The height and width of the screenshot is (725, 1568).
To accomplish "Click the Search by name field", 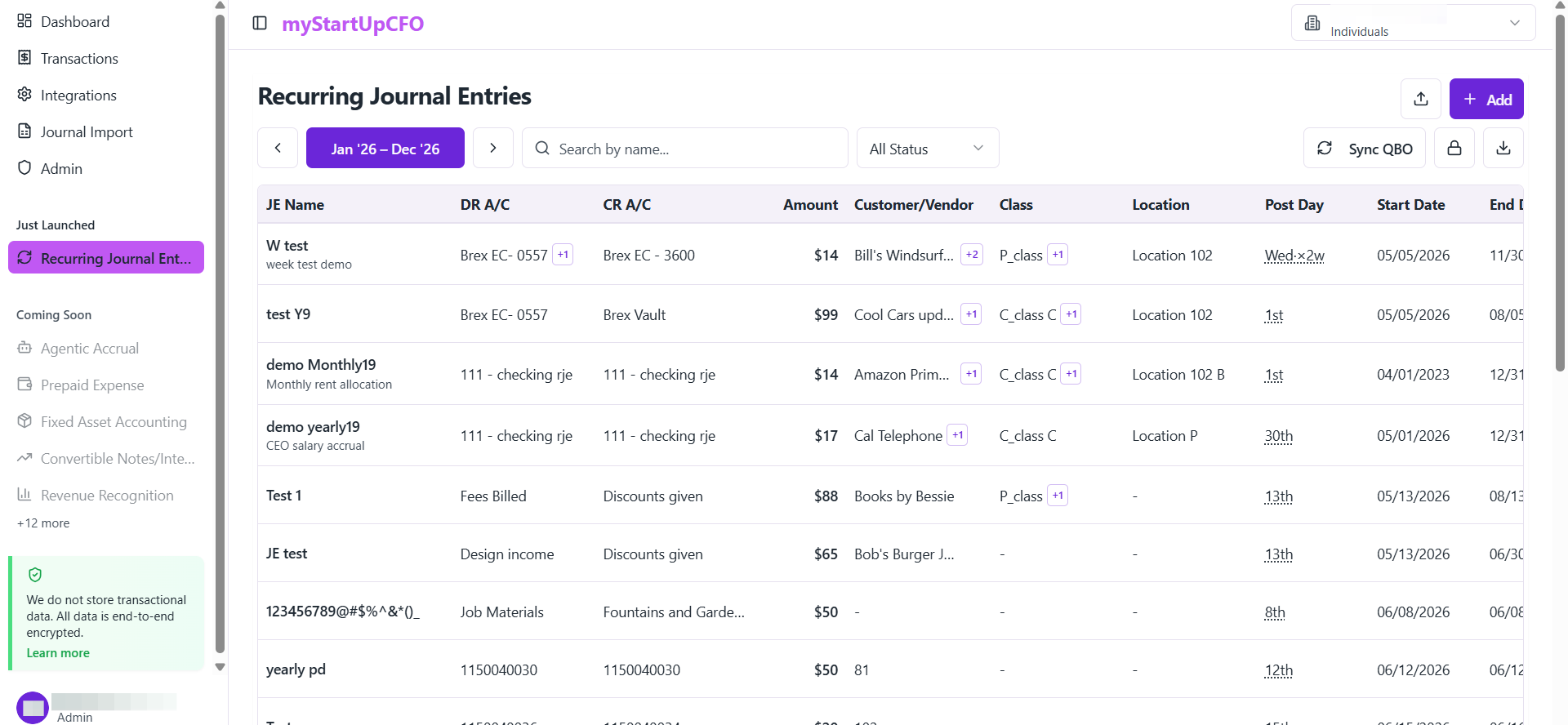I will (x=685, y=148).
